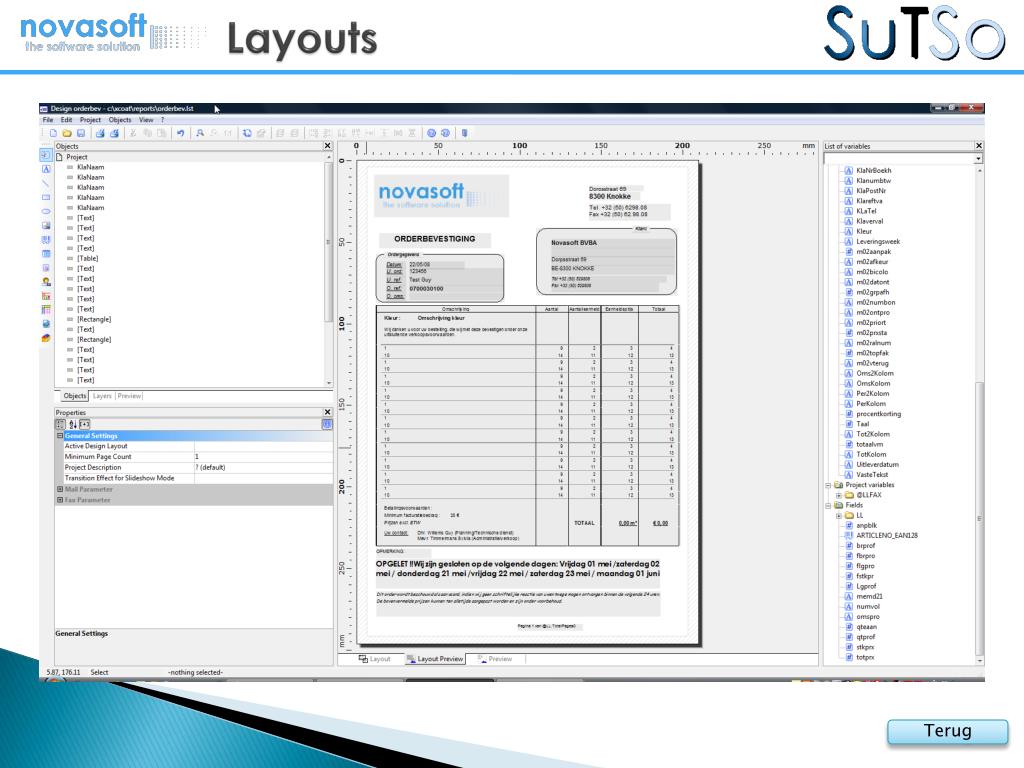1024x768 pixels.
Task: Select the [Table] object in tree
Action: (88, 259)
